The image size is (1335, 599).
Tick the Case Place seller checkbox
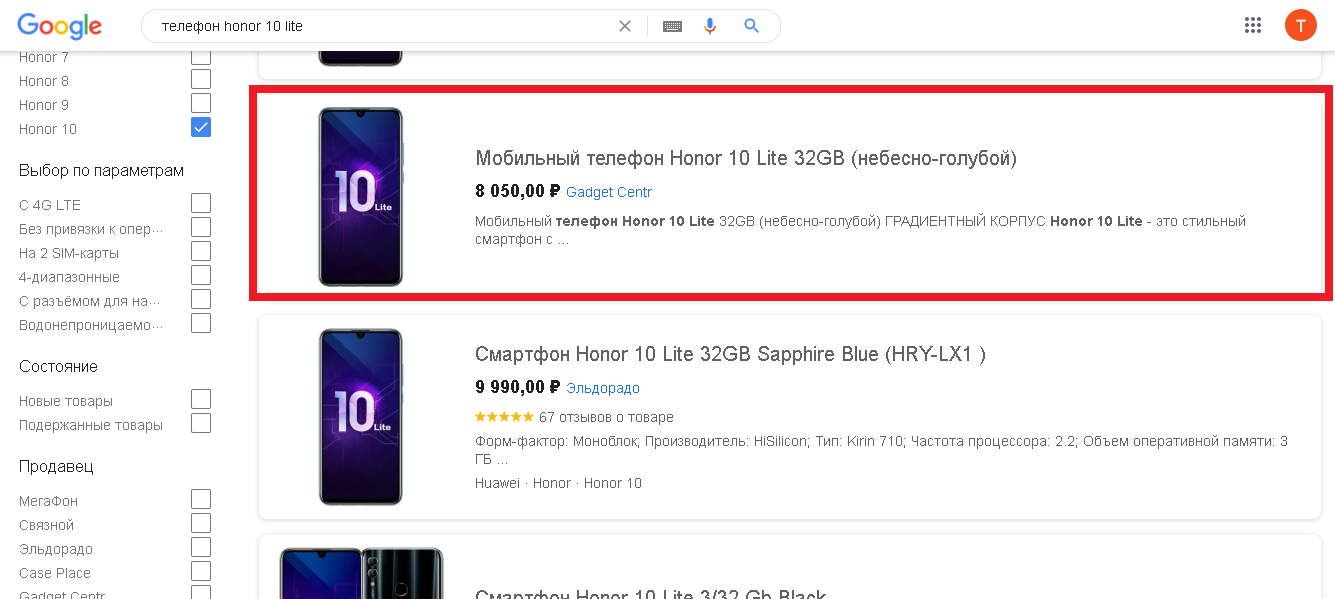(x=201, y=572)
